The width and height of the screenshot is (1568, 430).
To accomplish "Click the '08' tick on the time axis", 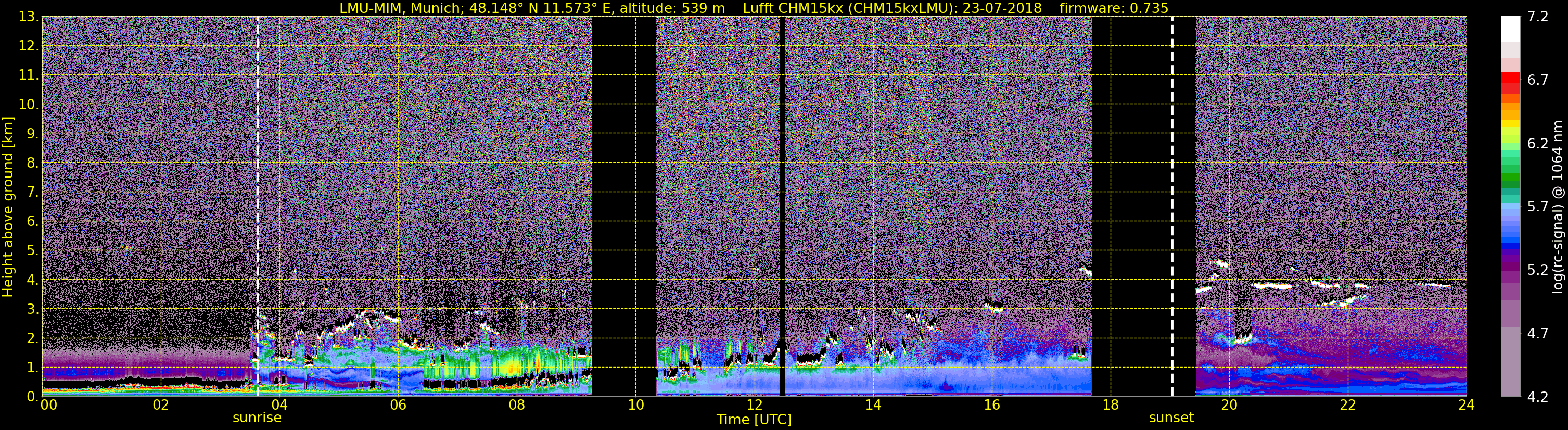I will pyautogui.click(x=517, y=405).
